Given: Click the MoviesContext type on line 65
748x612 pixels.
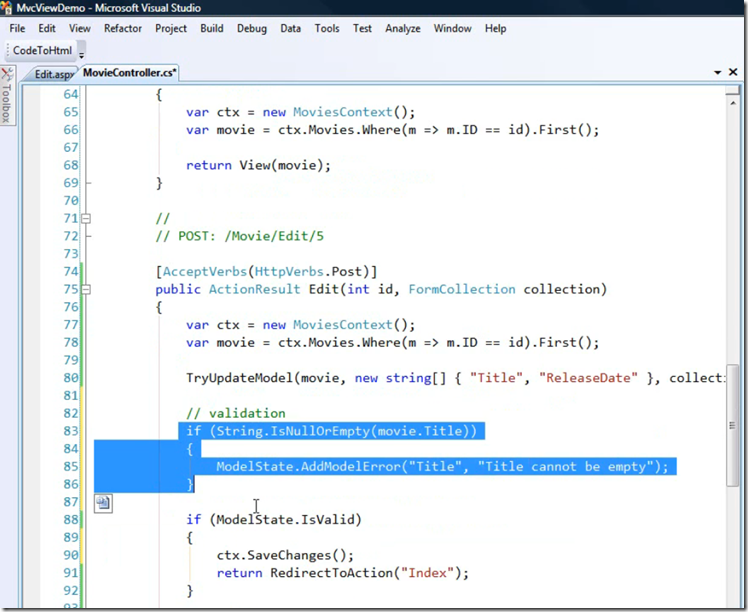Looking at the screenshot, I should (x=342, y=112).
